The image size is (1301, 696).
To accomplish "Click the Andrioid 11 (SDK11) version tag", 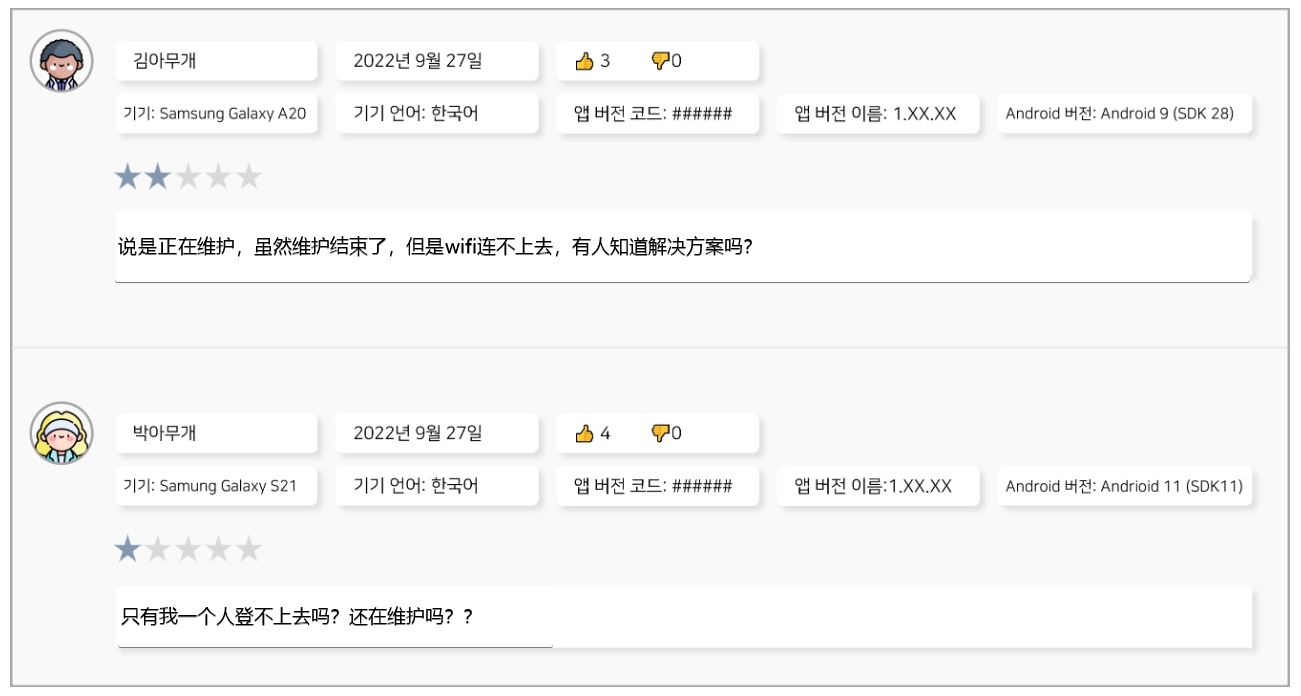I will (x=1125, y=486).
